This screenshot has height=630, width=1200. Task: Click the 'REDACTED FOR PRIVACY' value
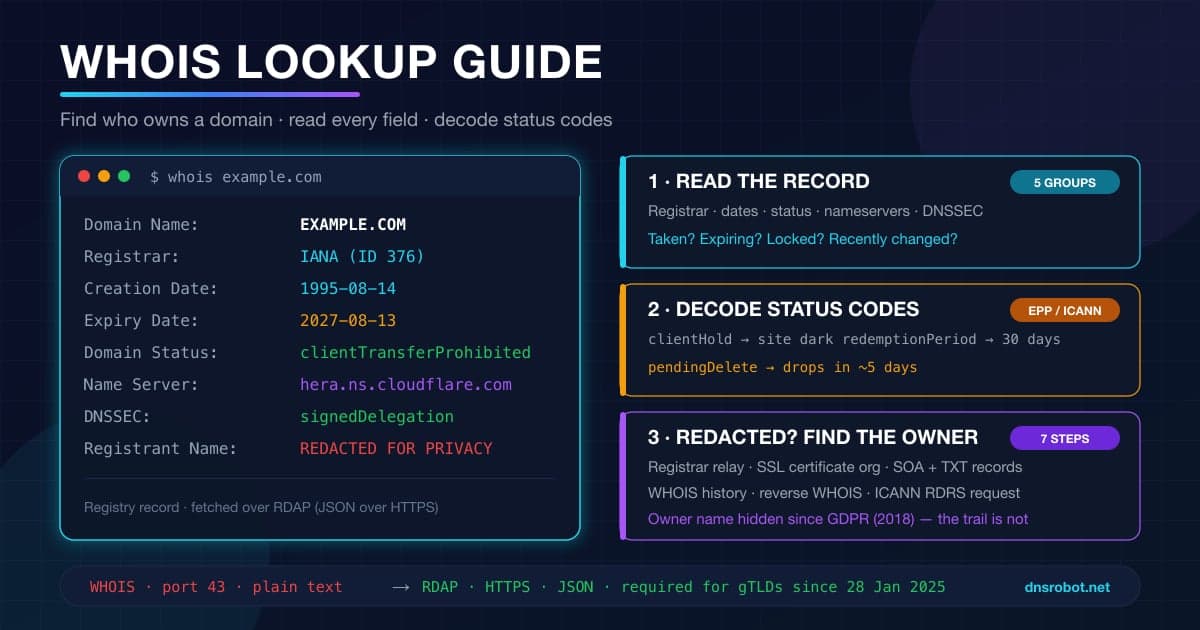396,449
